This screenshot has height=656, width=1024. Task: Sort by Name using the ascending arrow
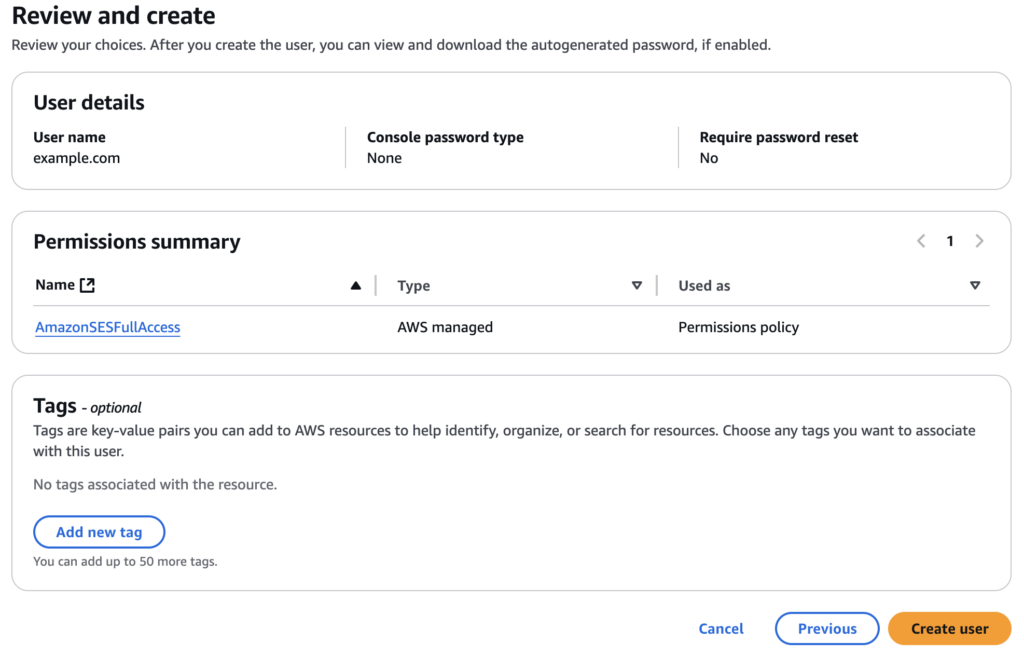click(355, 286)
